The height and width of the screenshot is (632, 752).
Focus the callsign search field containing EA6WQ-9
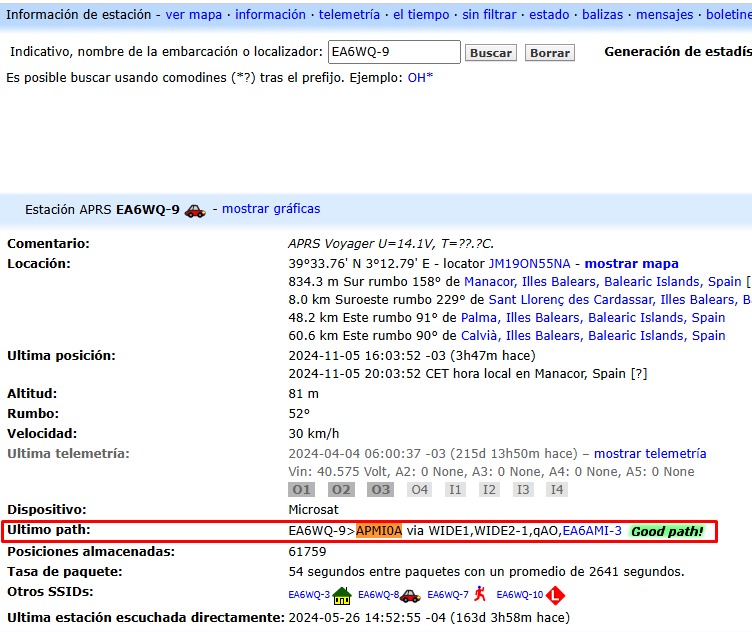click(394, 52)
